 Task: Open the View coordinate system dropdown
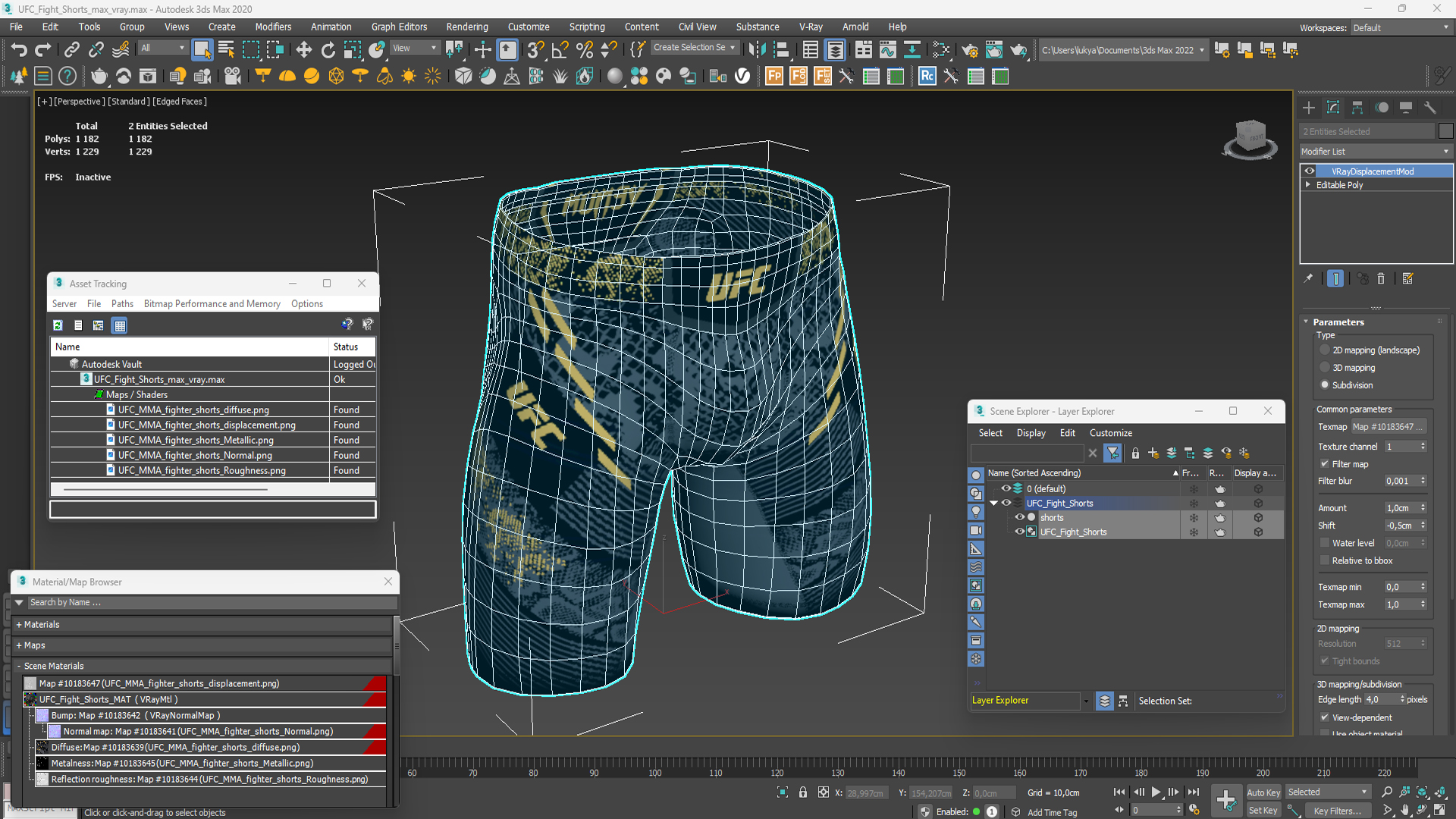click(415, 48)
